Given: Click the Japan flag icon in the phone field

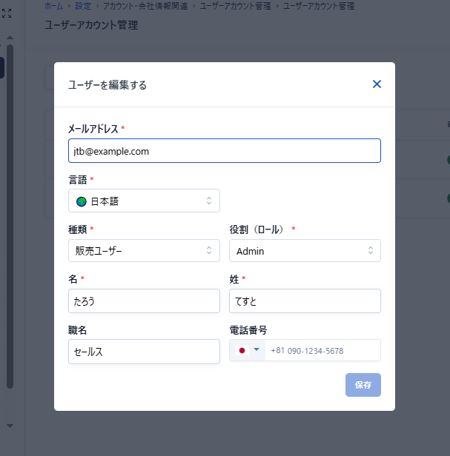Looking at the screenshot, I should (x=242, y=350).
